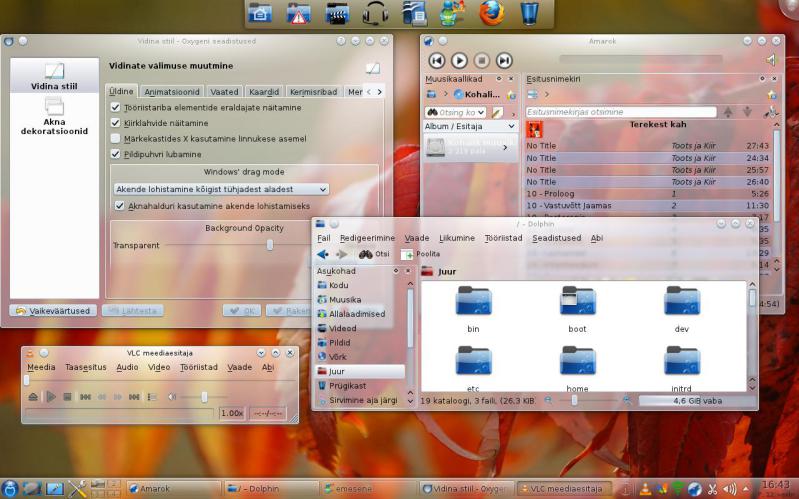This screenshot has height=499, width=799.
Task: Switch to the Animatsioonid tab
Action: [171, 92]
